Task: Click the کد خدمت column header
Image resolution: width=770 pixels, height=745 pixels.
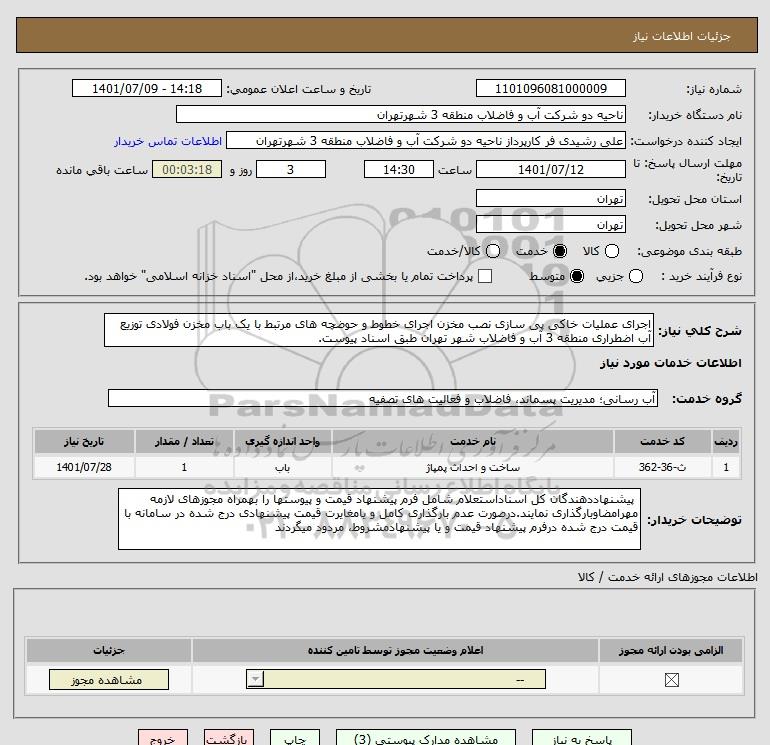Action: click(662, 441)
